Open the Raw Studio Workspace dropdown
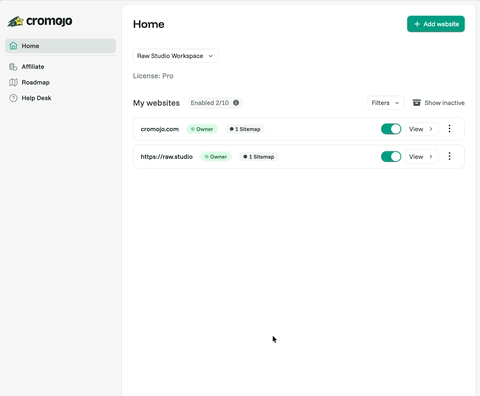 [x=176, y=56]
